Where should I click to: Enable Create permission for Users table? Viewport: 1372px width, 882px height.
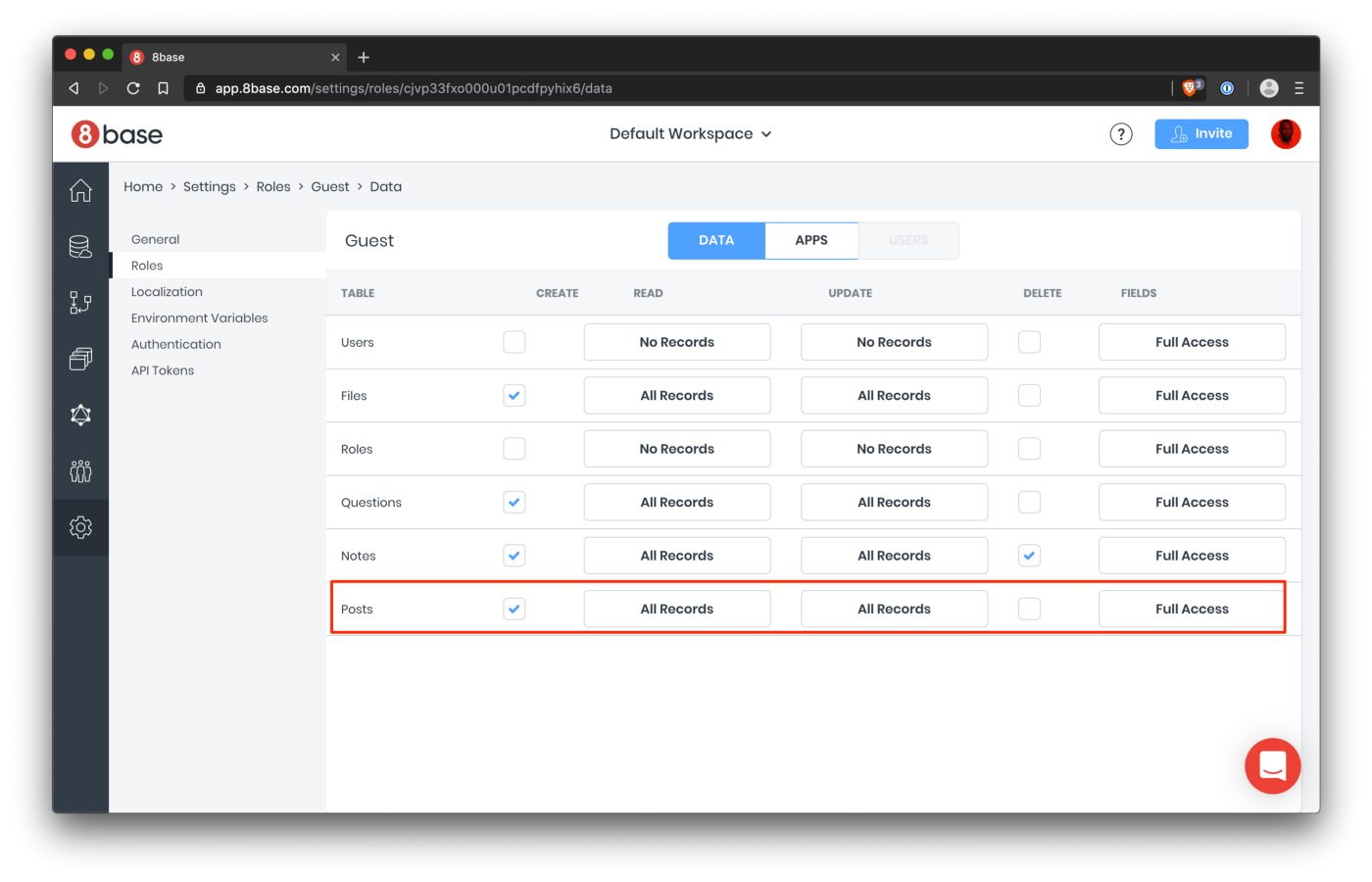click(514, 342)
